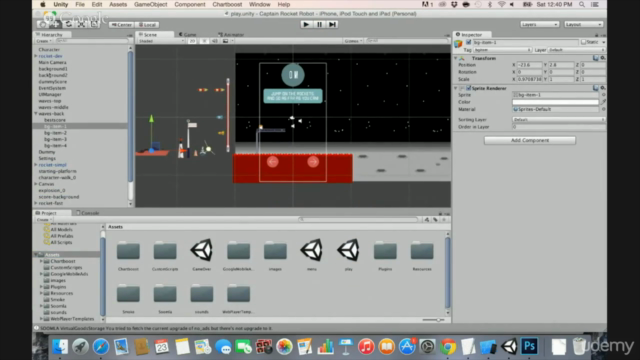640x360 pixels.
Task: Open the play scene asset
Action: (x=348, y=255)
